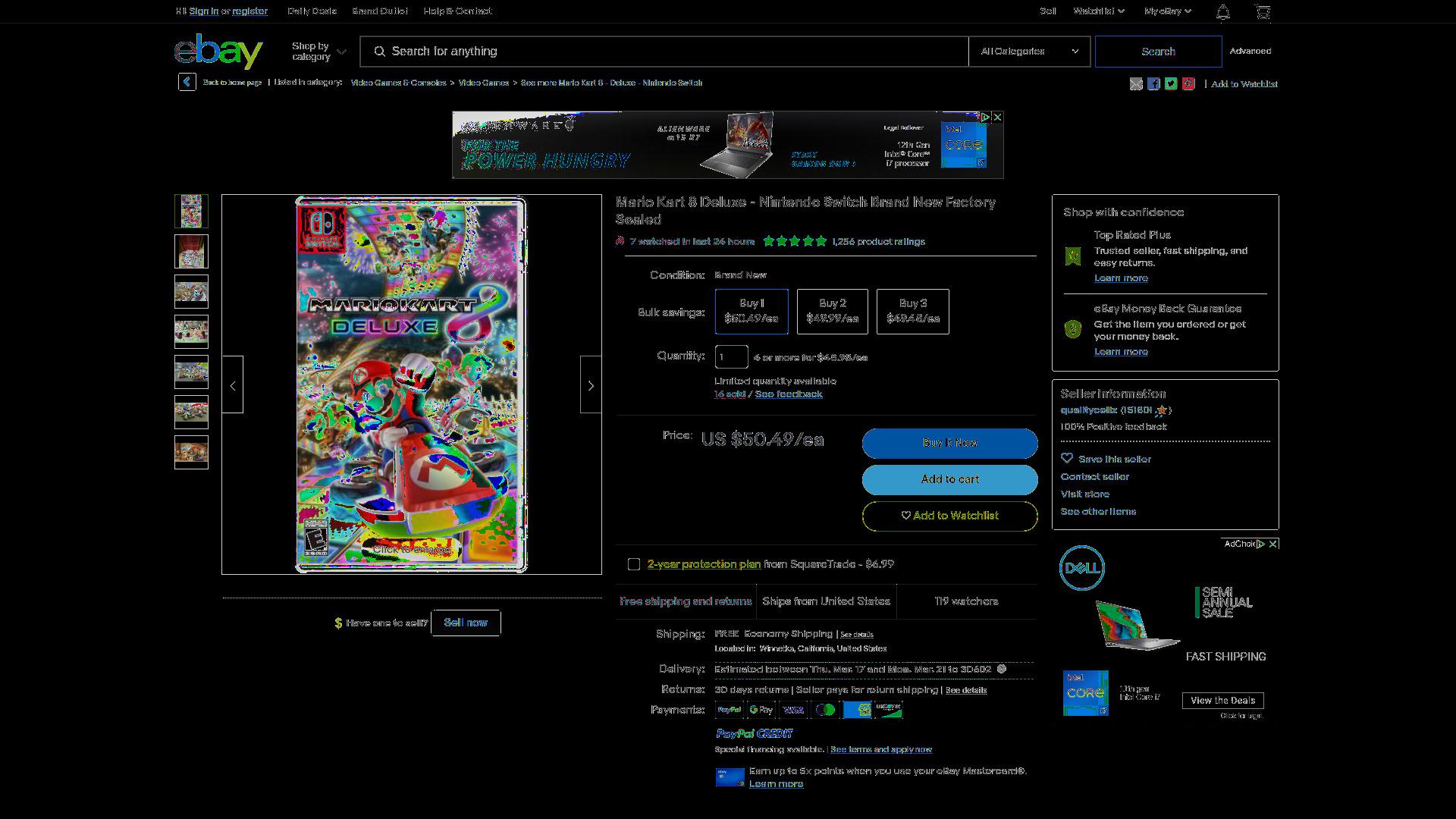Open the notifications bell icon
The width and height of the screenshot is (1456, 819).
[x=1223, y=11]
